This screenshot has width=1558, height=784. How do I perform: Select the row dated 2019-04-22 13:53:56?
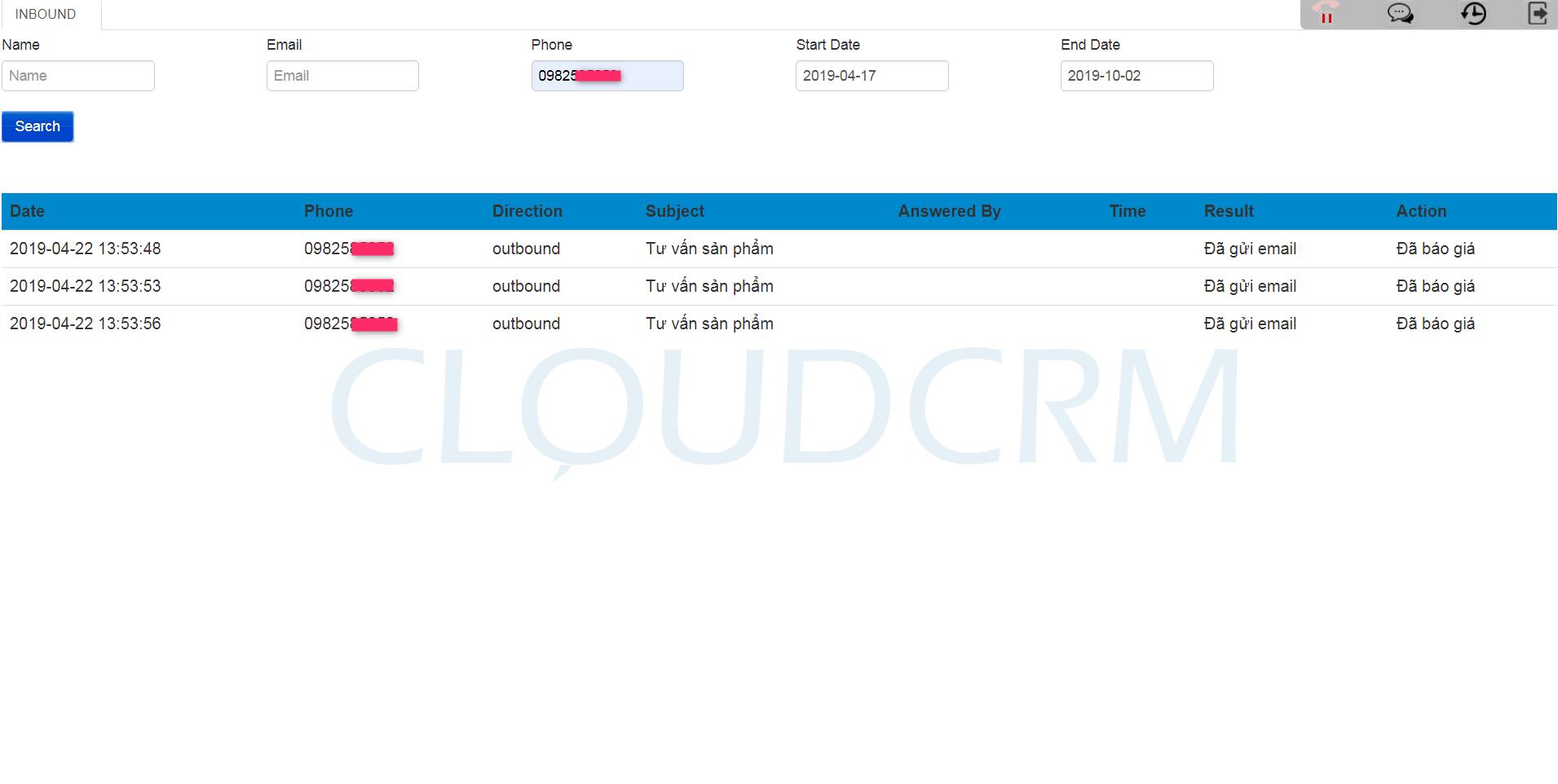(779, 324)
